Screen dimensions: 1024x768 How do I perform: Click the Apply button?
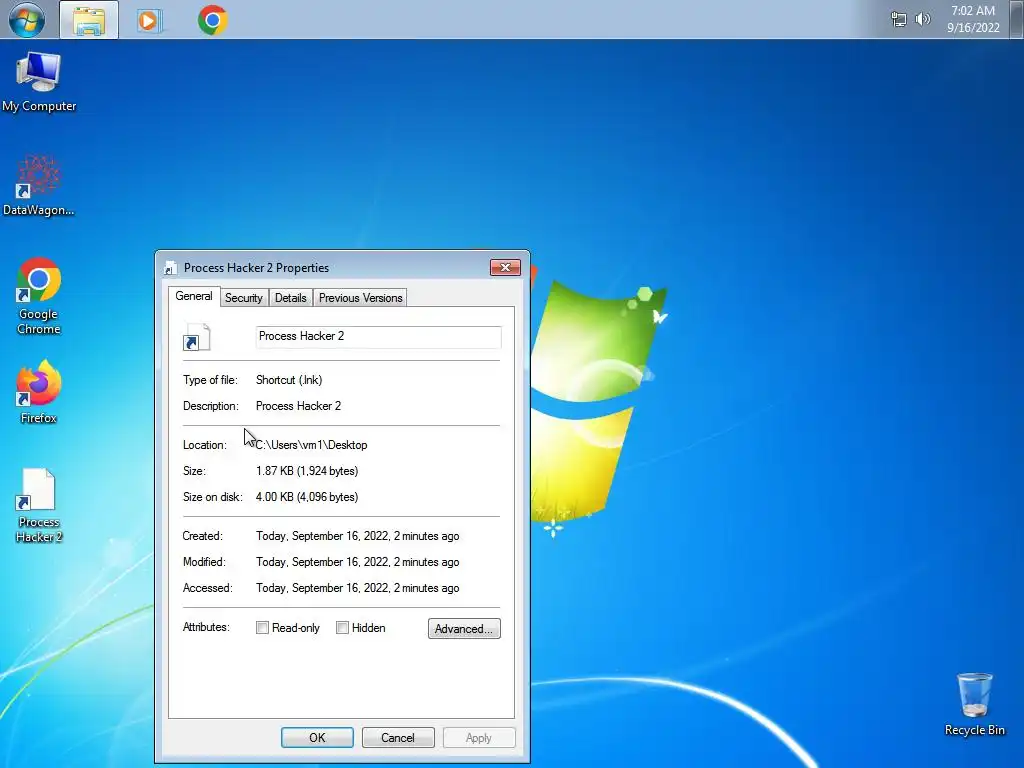(479, 737)
